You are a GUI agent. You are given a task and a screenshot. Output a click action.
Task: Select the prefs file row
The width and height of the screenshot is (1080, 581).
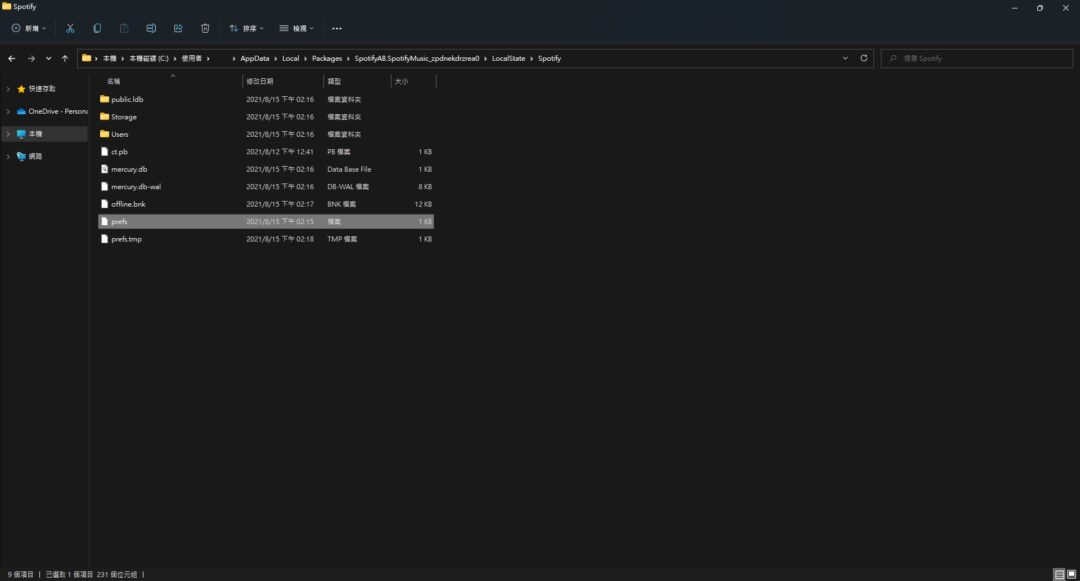266,222
